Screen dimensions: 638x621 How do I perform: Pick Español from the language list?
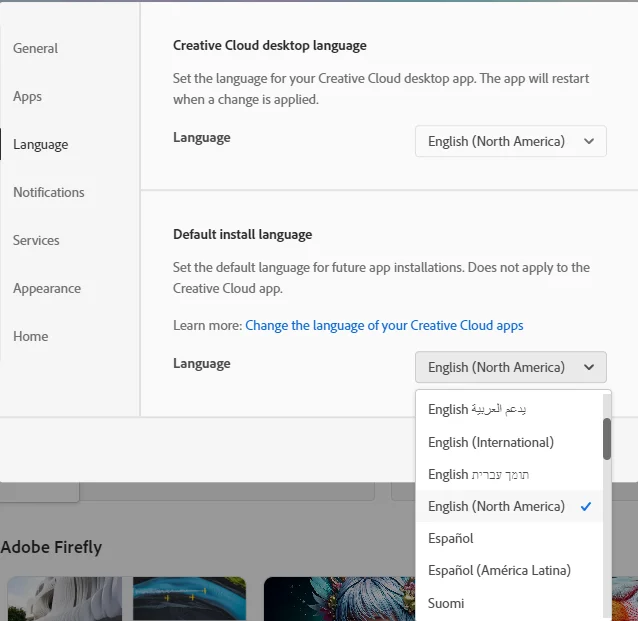(451, 538)
